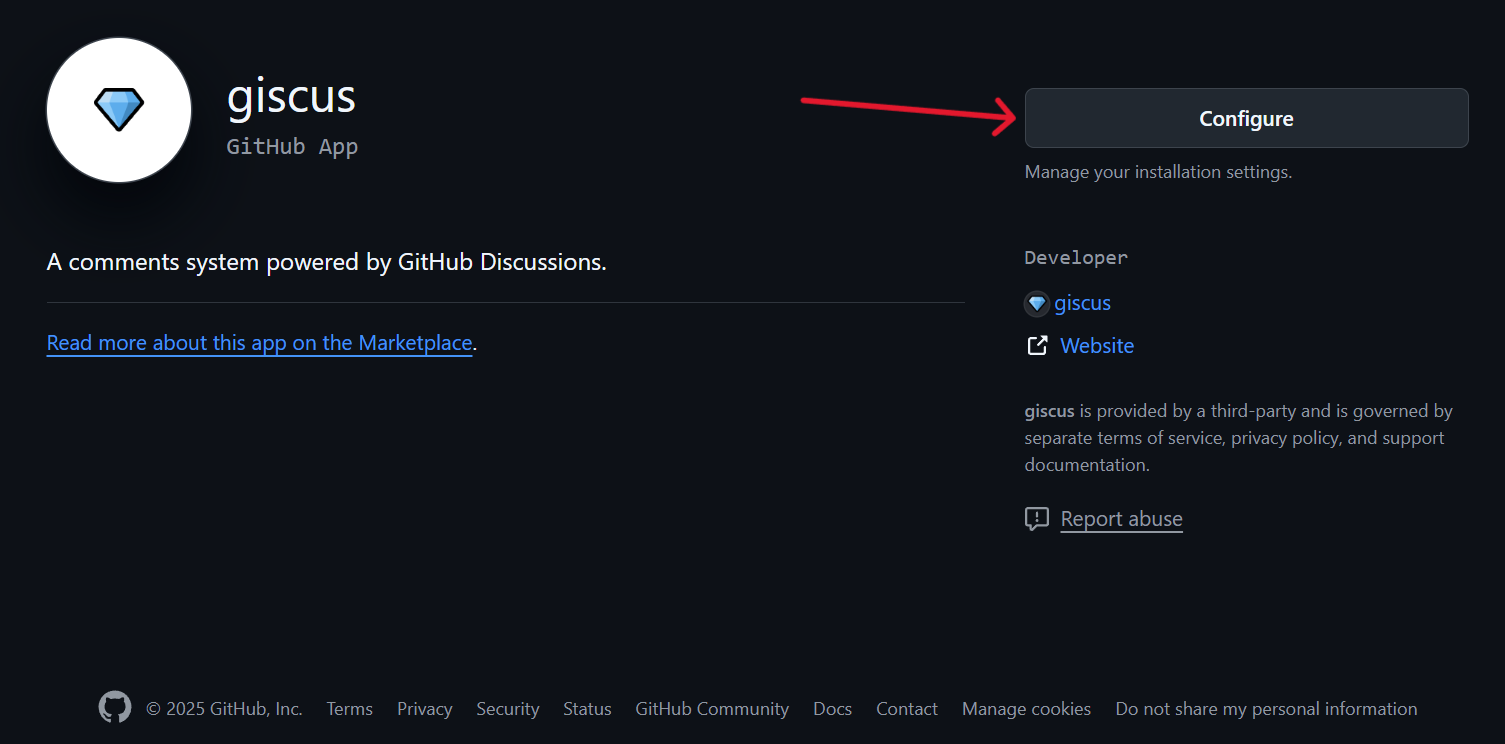
Task: Select the Report abuse link
Action: (x=1121, y=519)
